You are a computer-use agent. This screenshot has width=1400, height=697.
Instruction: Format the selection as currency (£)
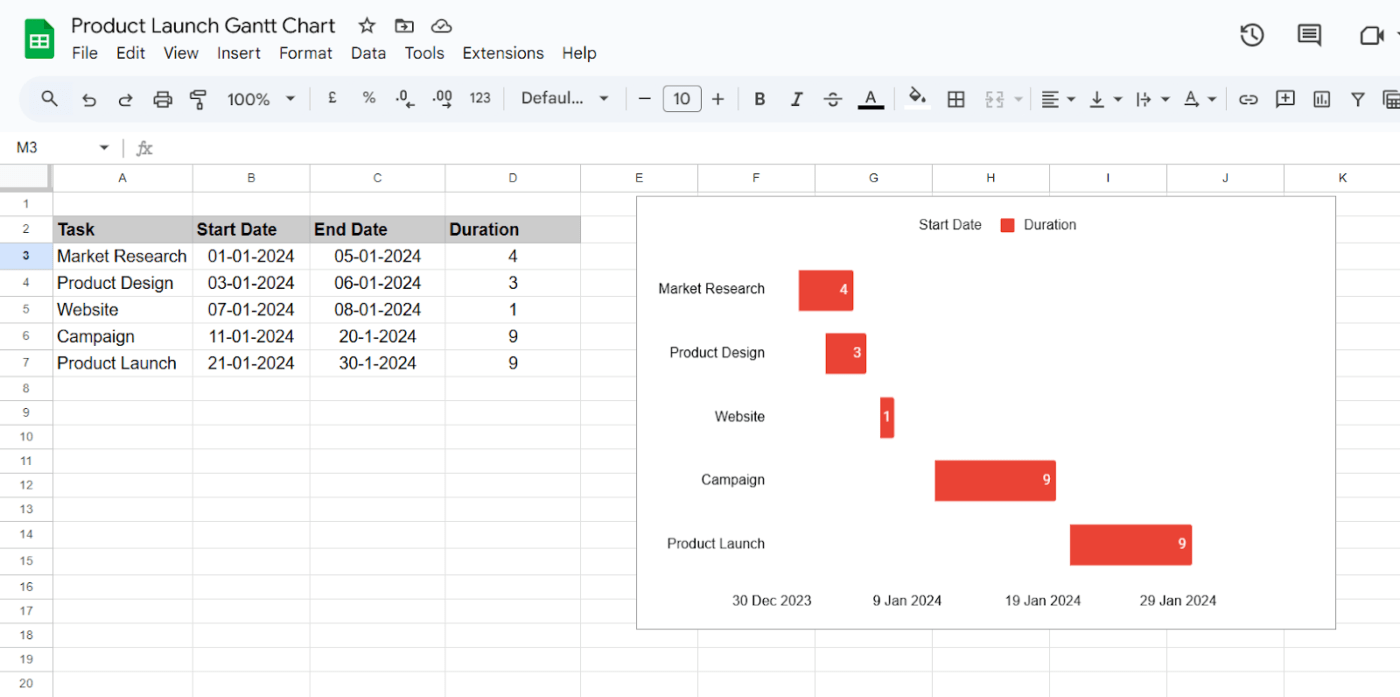tap(332, 98)
